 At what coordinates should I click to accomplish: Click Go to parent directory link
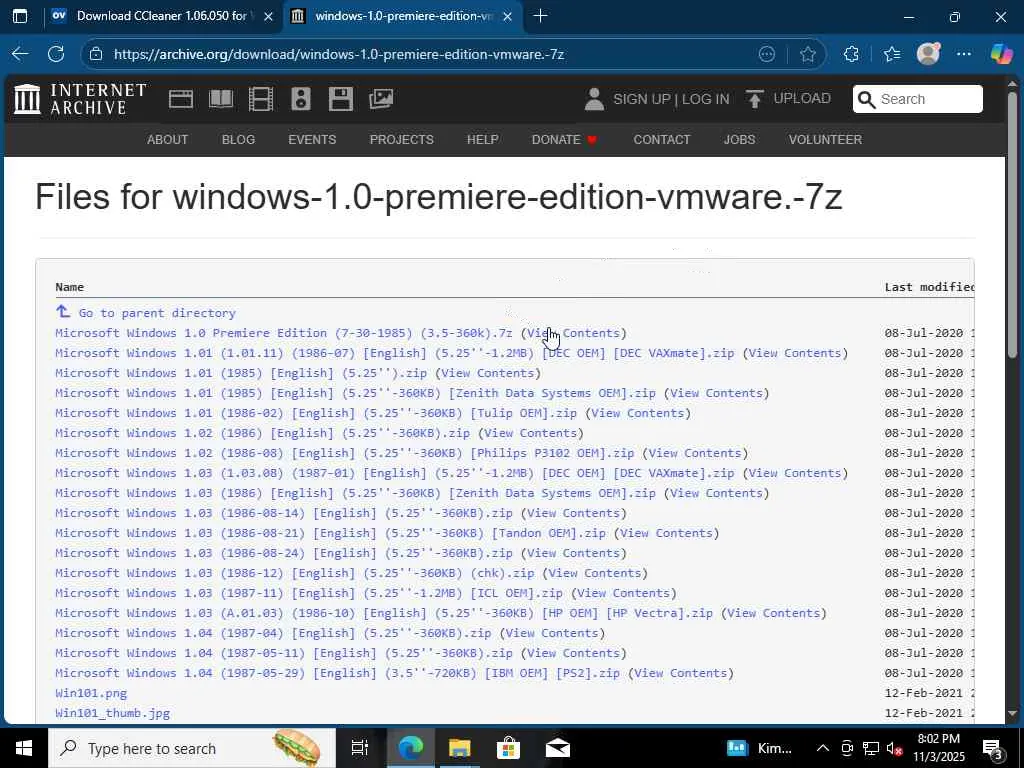click(157, 313)
